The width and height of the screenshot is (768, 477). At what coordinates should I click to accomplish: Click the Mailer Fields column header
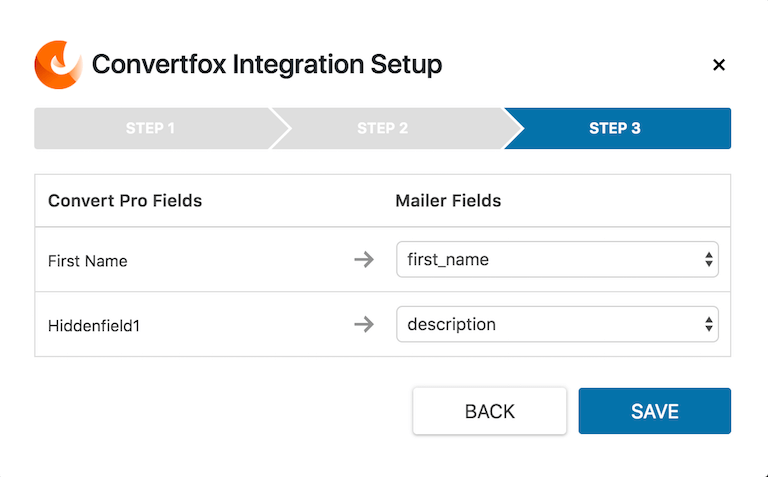click(448, 201)
